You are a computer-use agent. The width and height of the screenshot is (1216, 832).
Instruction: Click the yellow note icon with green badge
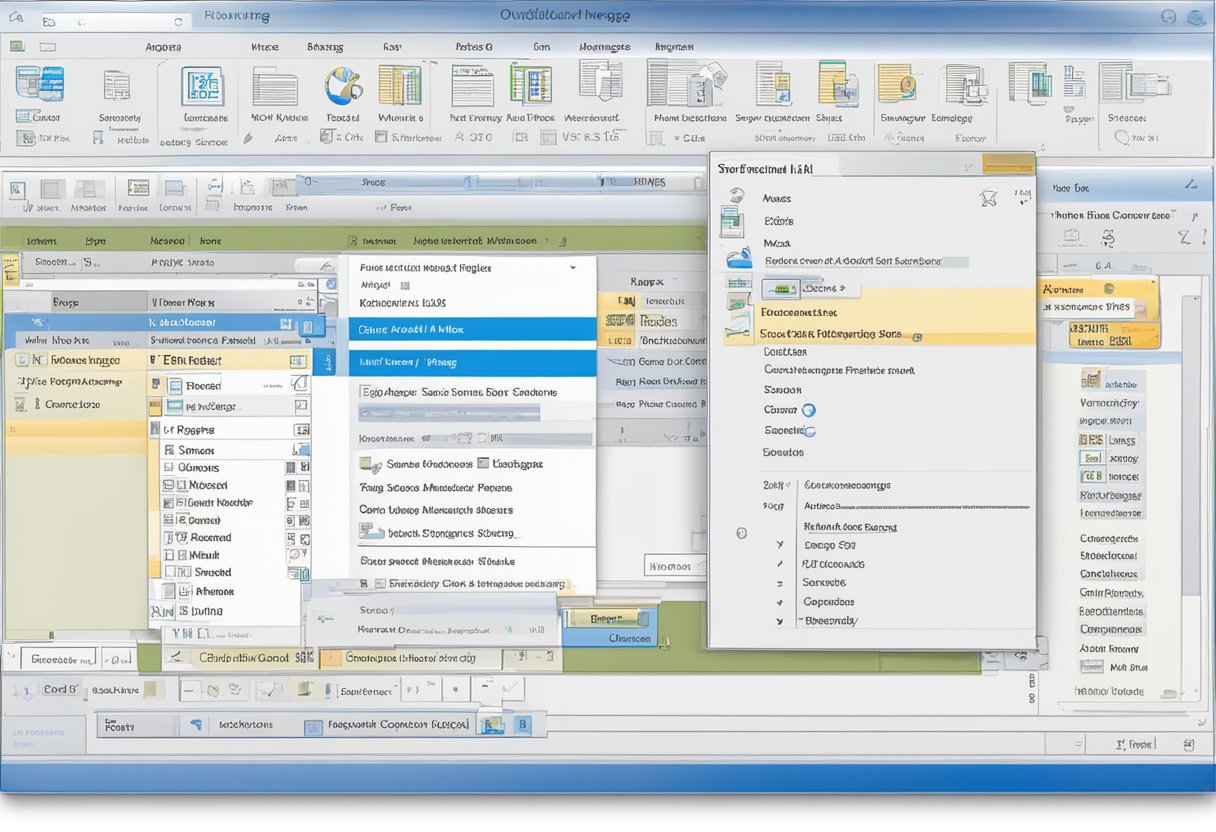[896, 84]
